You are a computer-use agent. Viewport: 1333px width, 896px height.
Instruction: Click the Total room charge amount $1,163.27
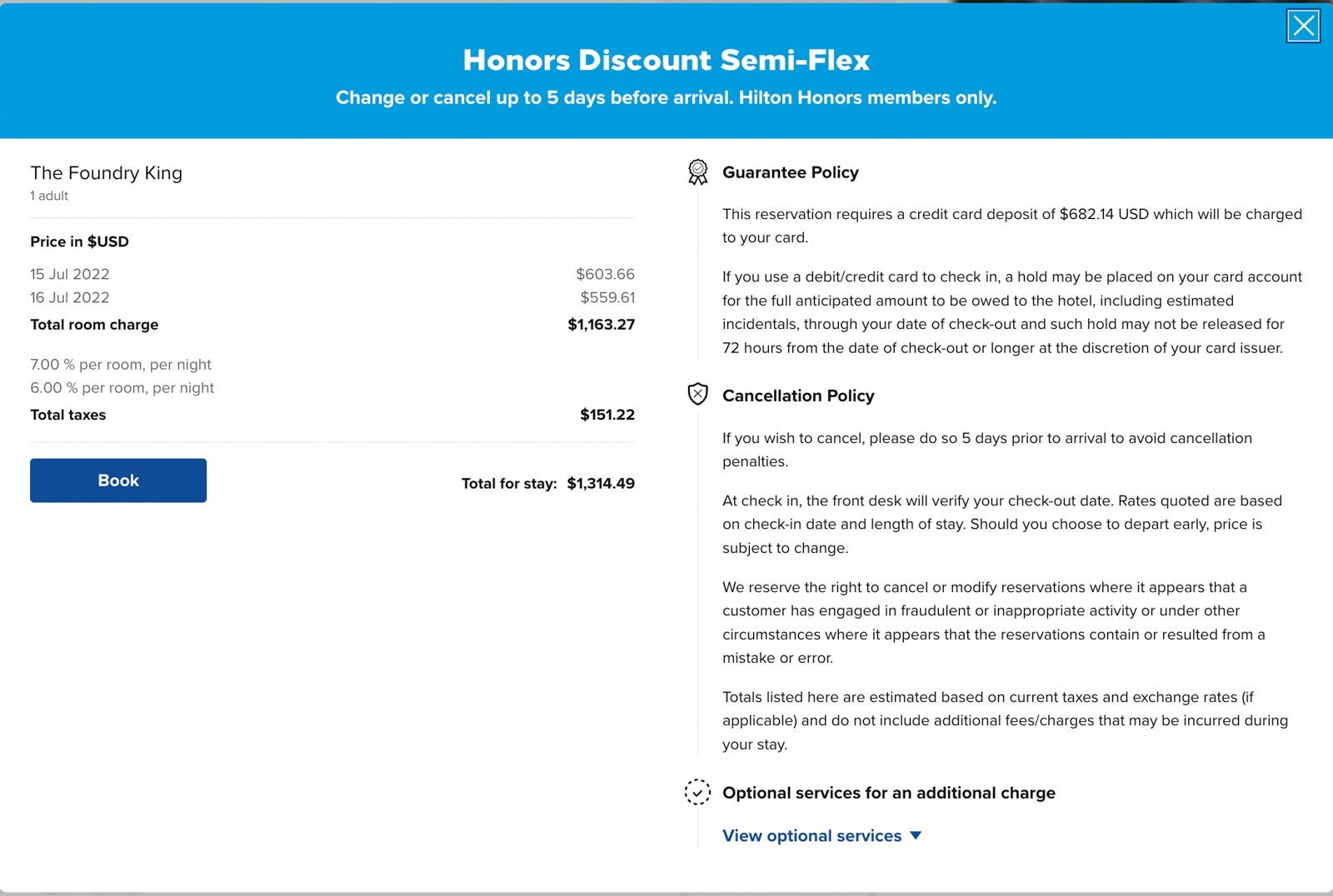point(601,325)
